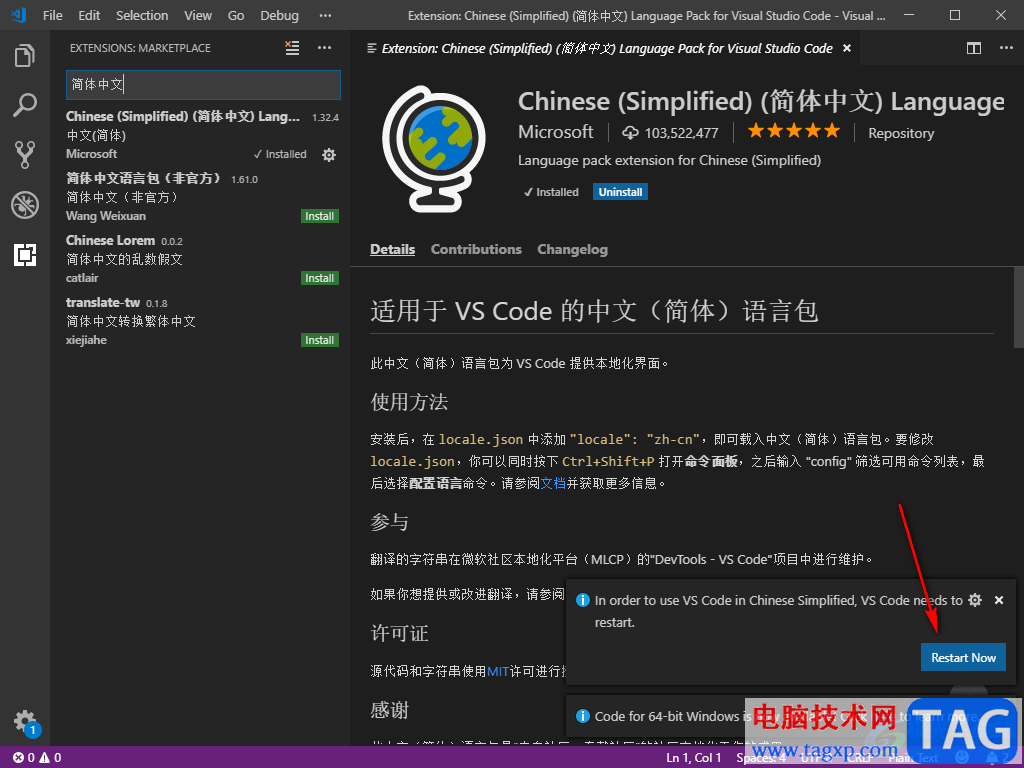Image resolution: width=1024 pixels, height=768 pixels.
Task: Split the editor to the side
Action: tap(974, 48)
